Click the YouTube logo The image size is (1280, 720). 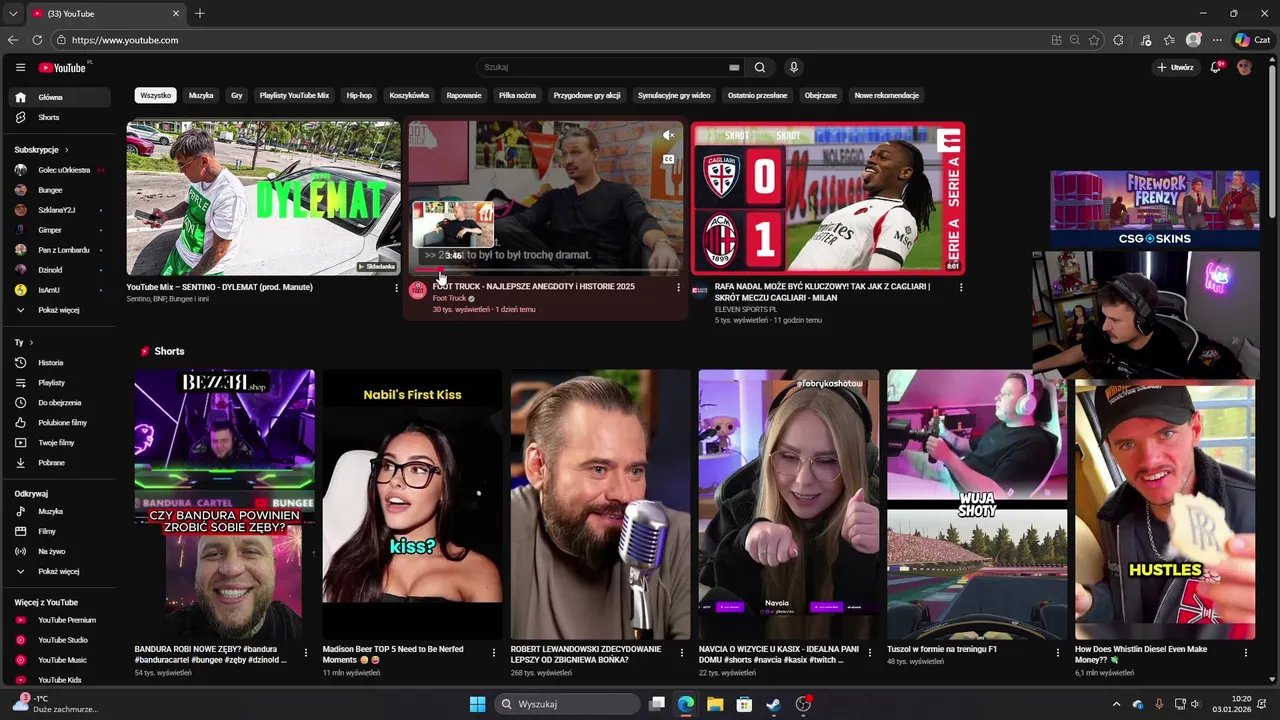64,67
